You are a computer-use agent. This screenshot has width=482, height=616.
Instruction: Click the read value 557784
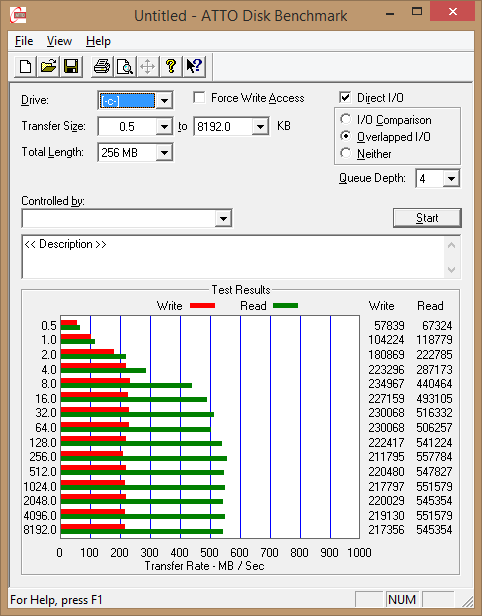click(x=434, y=456)
